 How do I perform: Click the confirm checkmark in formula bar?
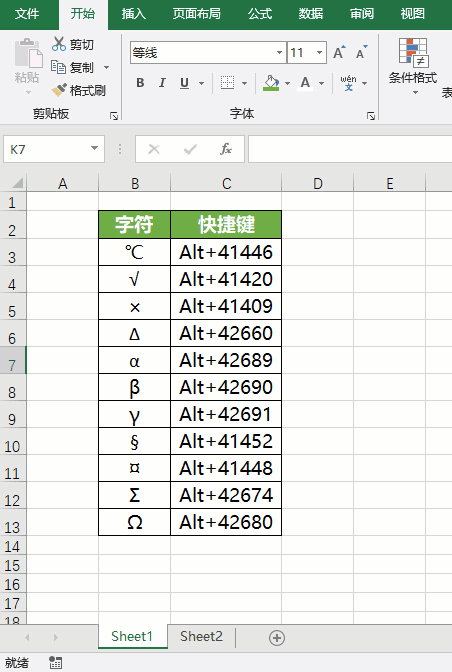coord(190,149)
